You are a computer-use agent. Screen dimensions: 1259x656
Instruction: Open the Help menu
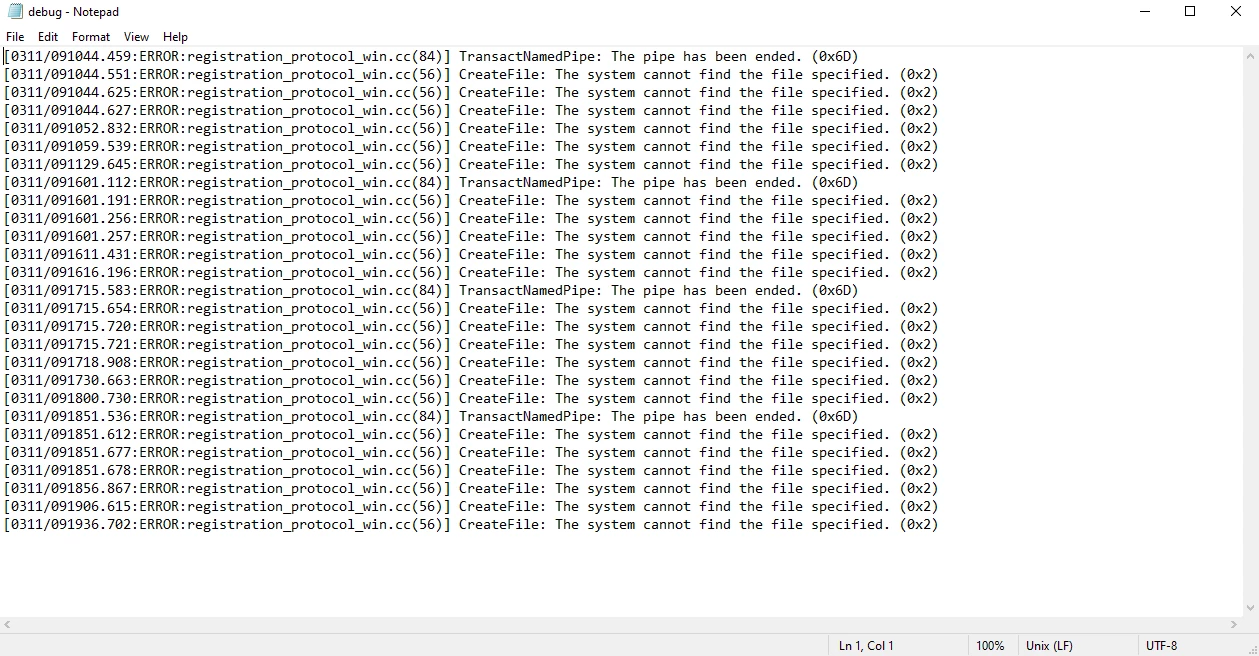pyautogui.click(x=176, y=37)
